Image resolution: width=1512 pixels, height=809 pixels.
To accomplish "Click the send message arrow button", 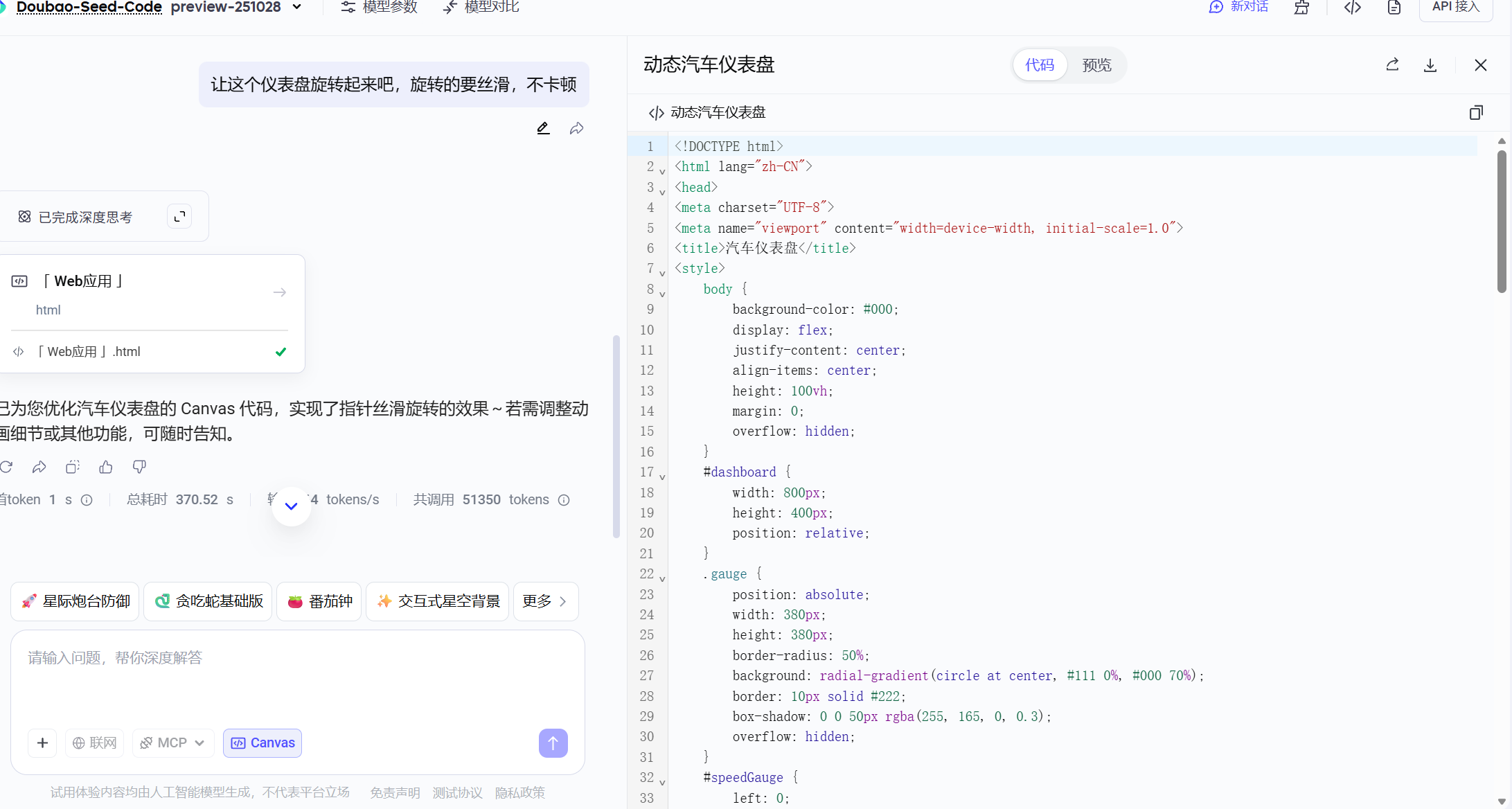I will pyautogui.click(x=553, y=743).
